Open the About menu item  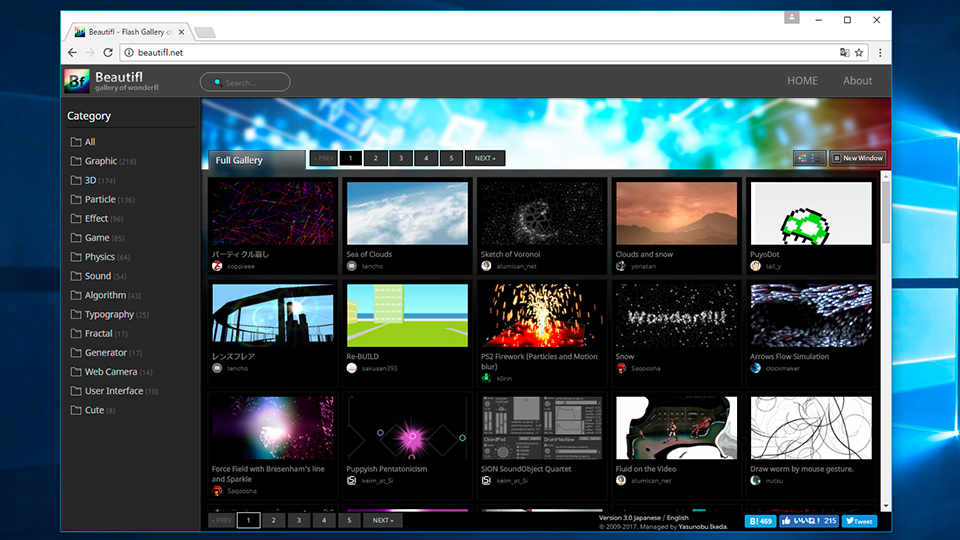pyautogui.click(x=857, y=81)
